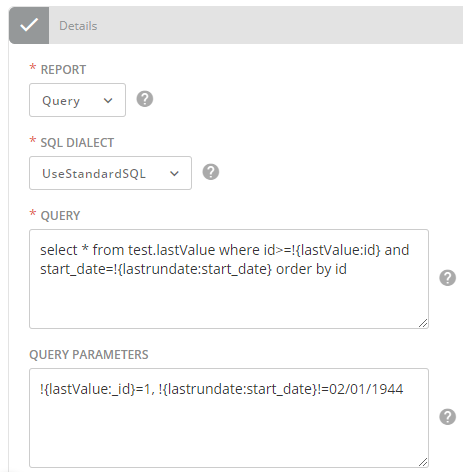Grab the resize handle of Query text area
Screen dimensions: 463x472
coord(423,323)
